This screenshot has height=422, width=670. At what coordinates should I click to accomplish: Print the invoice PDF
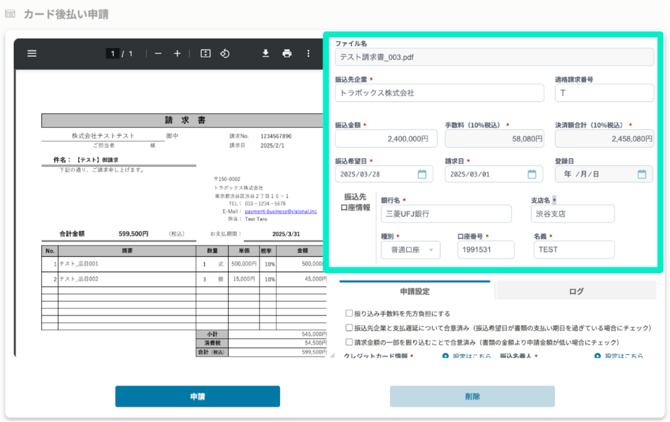coord(287,54)
